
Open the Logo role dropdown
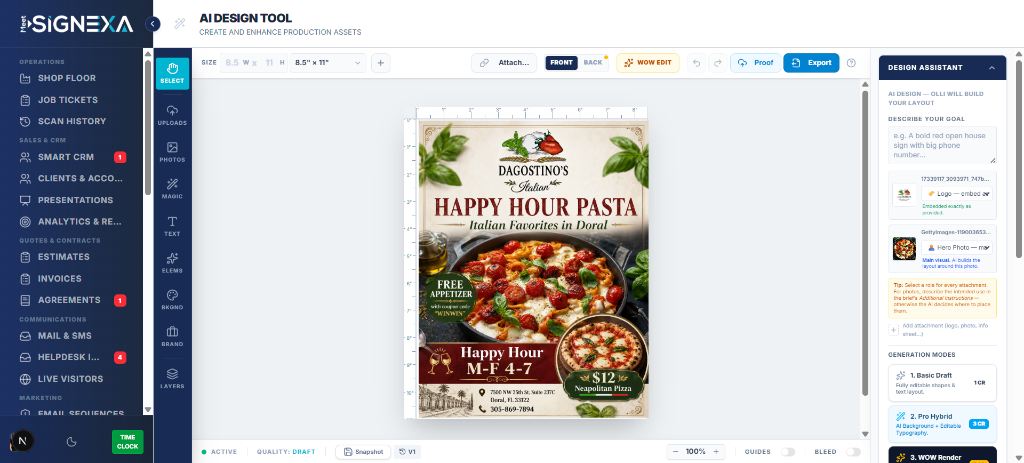click(x=957, y=194)
